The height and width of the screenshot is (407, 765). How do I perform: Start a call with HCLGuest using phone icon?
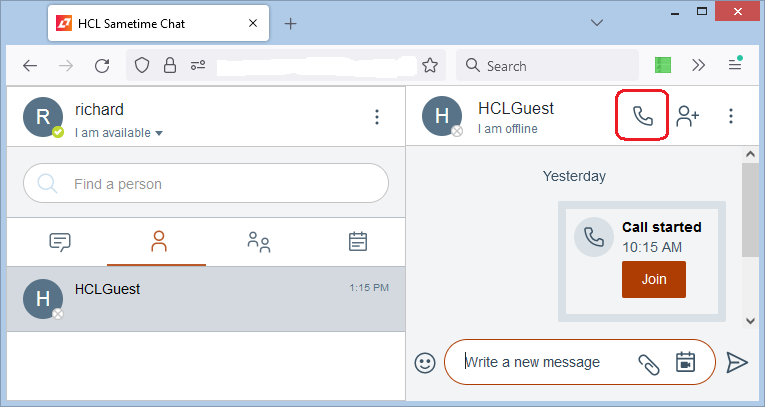click(642, 116)
